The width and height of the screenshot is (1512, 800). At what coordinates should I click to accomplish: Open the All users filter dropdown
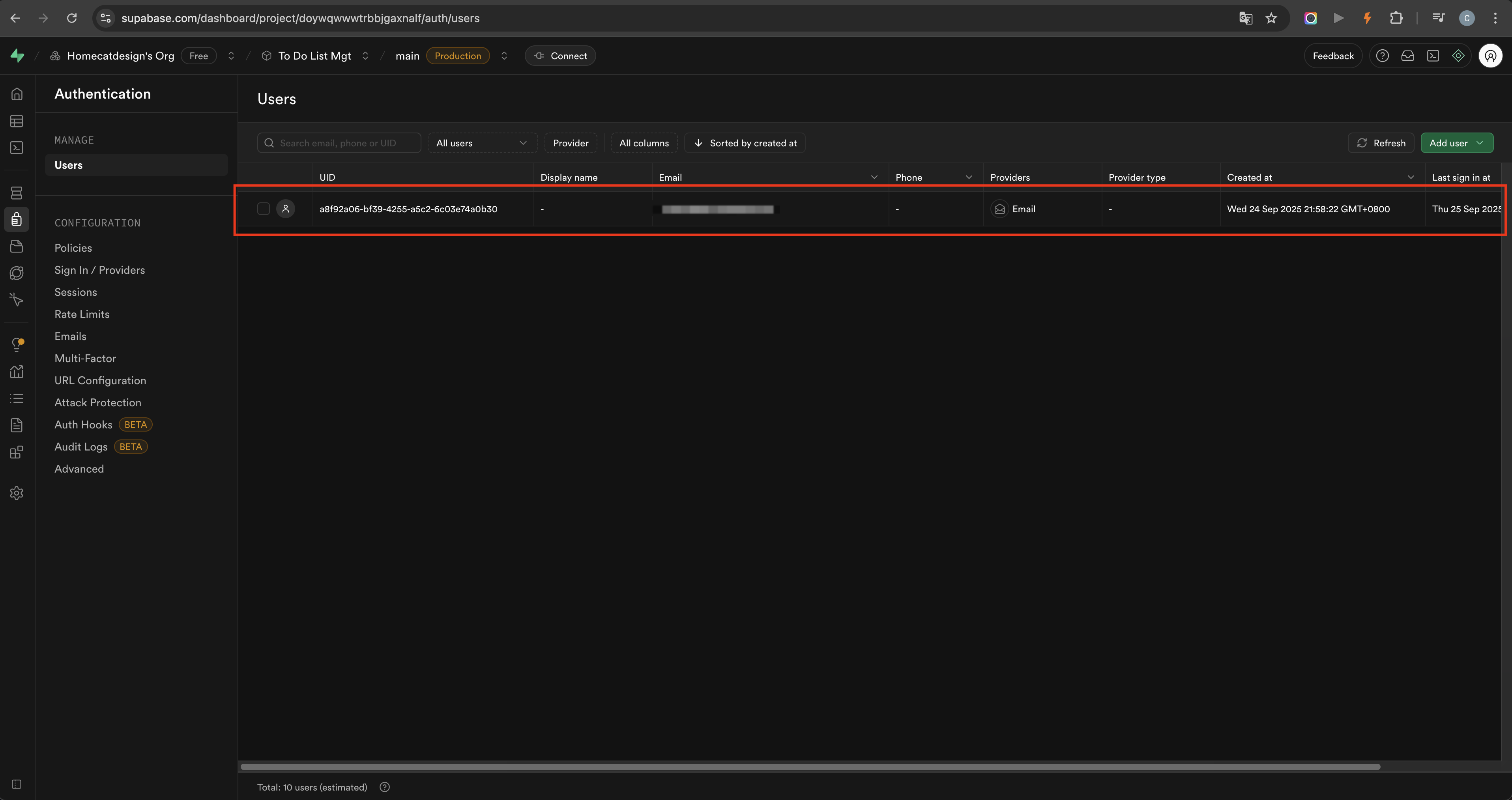[483, 143]
